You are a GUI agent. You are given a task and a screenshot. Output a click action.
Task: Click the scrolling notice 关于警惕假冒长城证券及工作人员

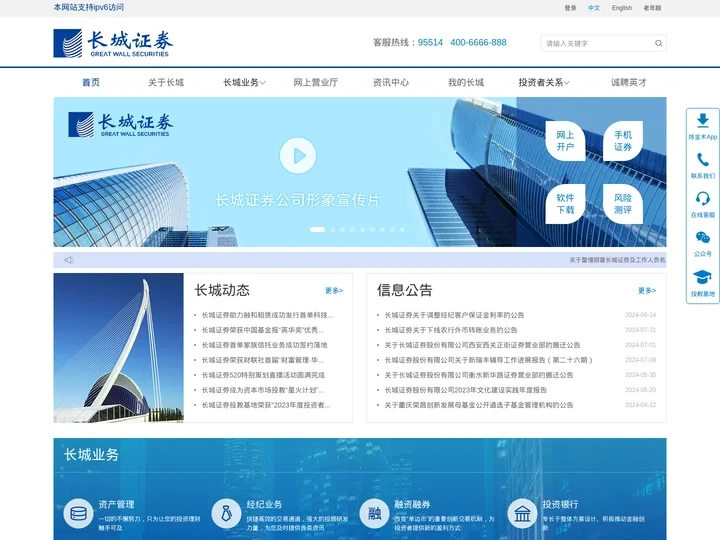(x=618, y=260)
